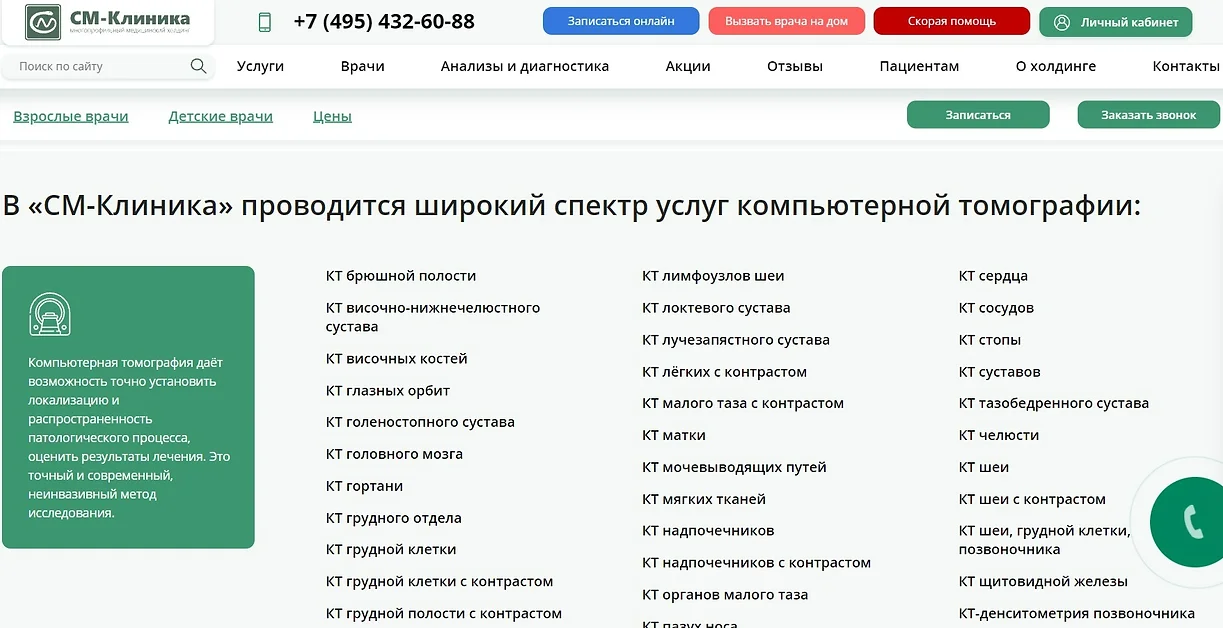Open the Акции menu item

pos(688,66)
